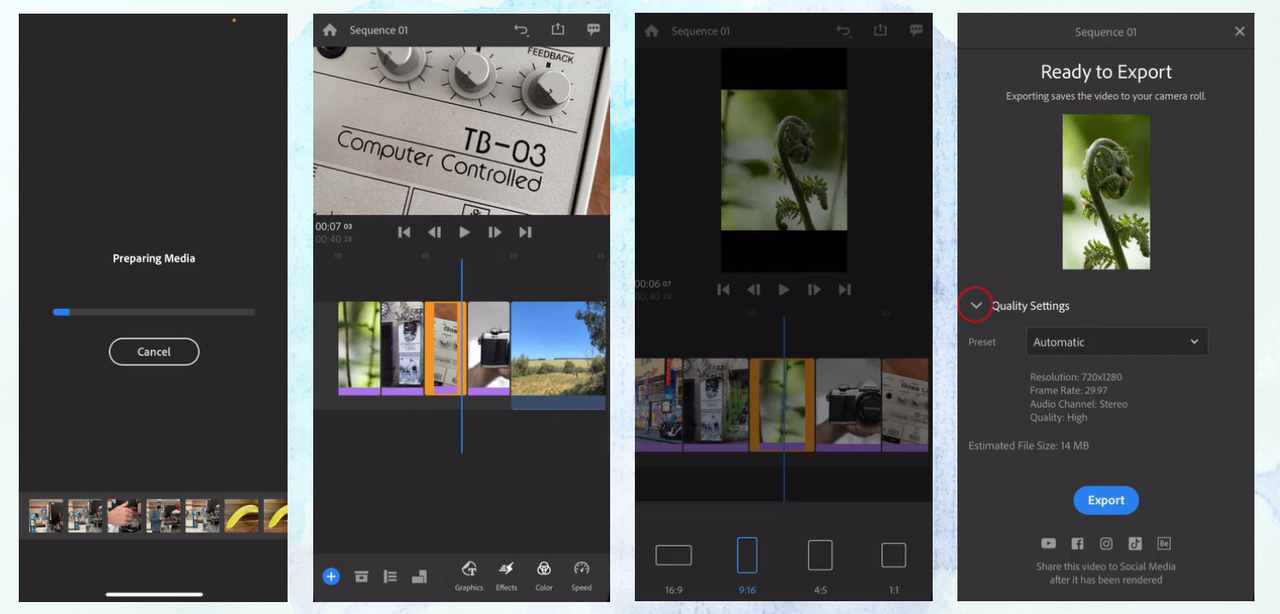Image resolution: width=1280 pixels, height=614 pixels.
Task: Skip to end under the fern preview
Action: pos(845,290)
